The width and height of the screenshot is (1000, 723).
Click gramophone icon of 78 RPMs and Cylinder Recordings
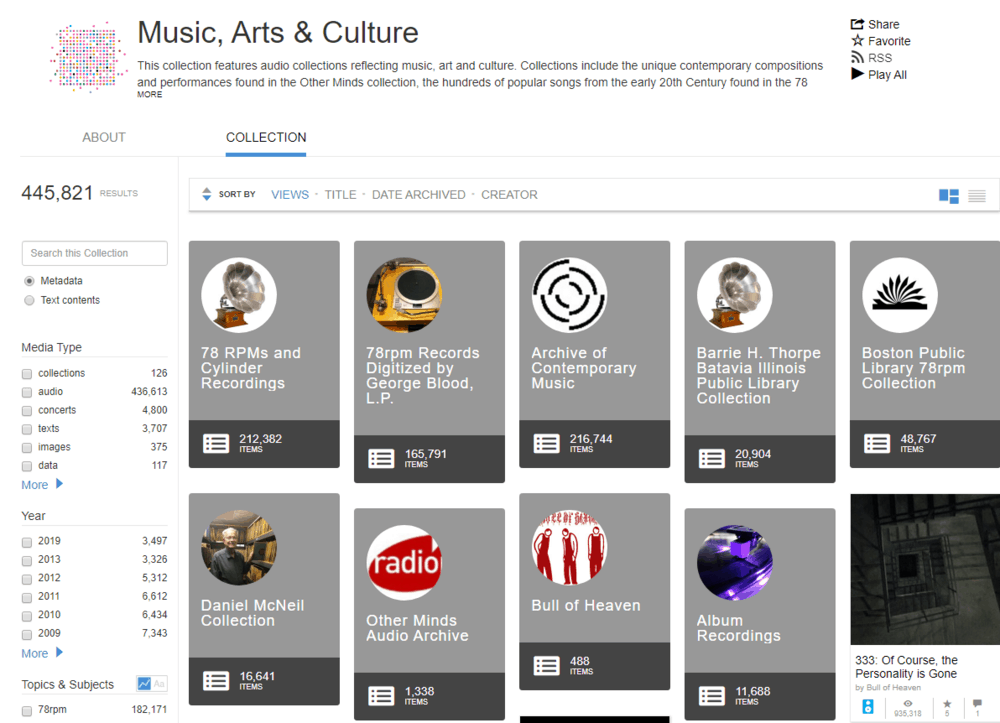click(239, 295)
